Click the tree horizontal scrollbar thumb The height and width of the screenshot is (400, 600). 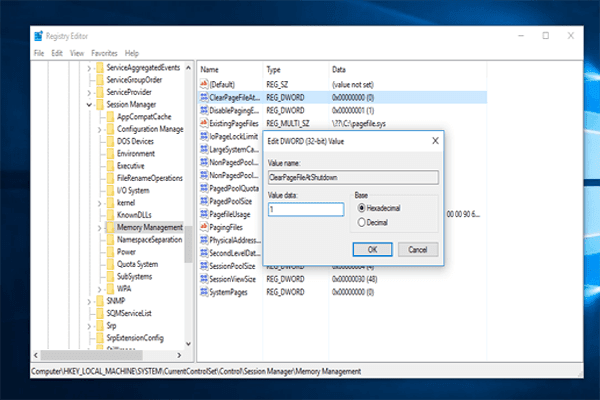click(92, 355)
